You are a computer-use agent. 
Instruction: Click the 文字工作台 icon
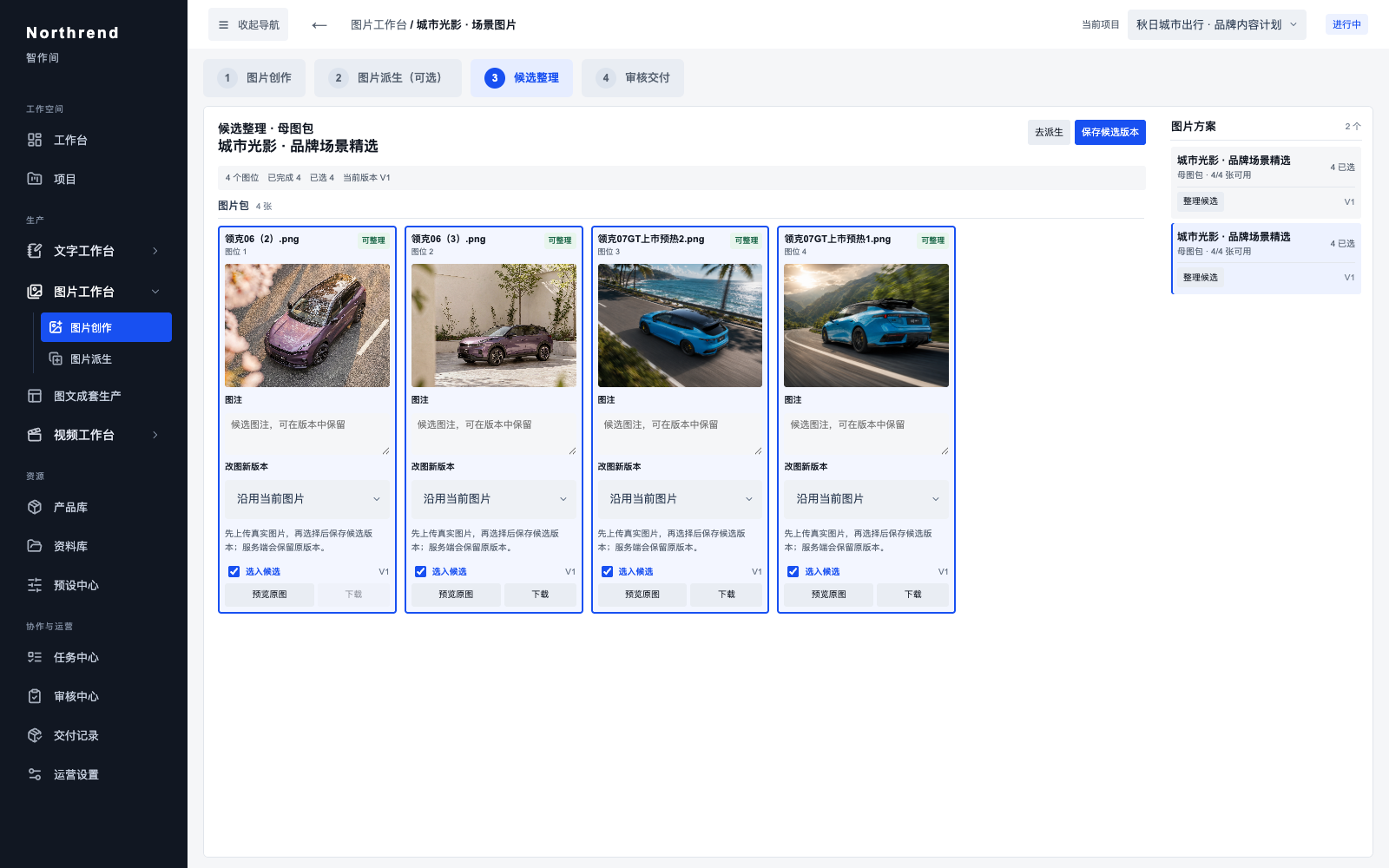(35, 251)
